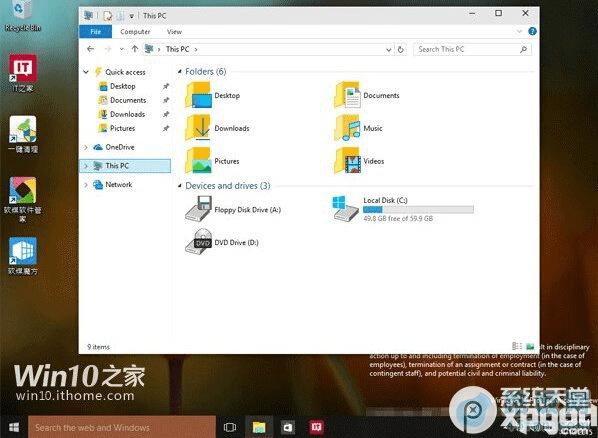Select Desktop in Quick access sidebar
This screenshot has height=438, width=598.
(122, 86)
